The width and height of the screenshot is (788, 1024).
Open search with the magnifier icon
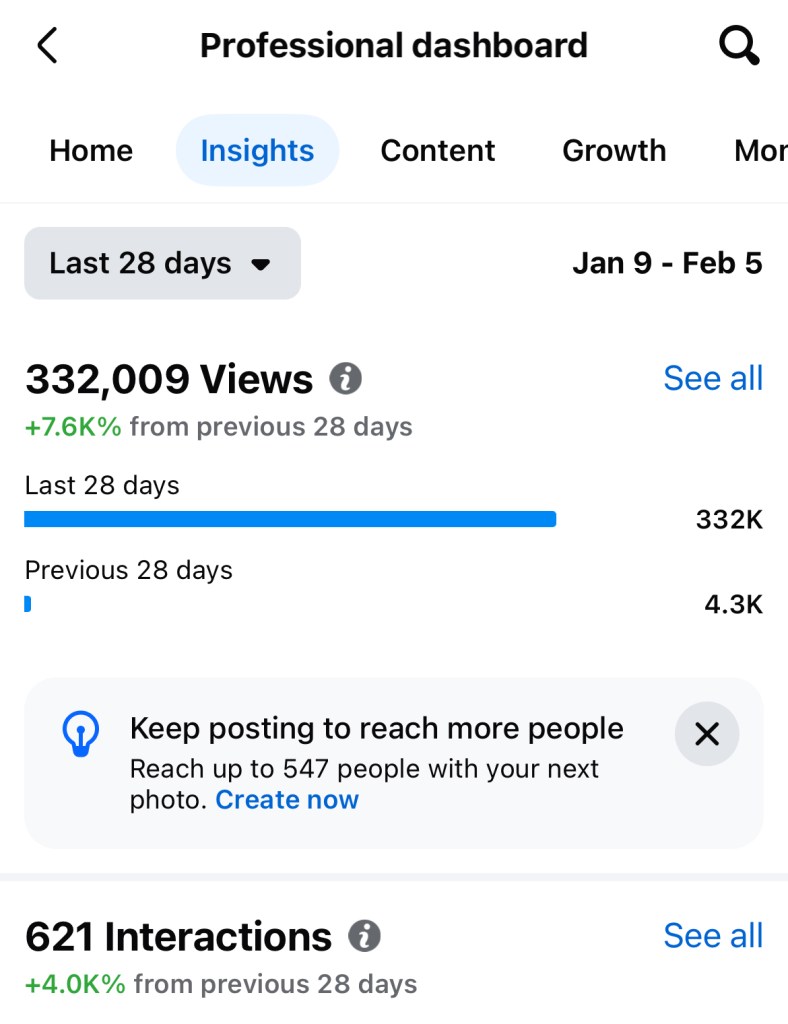click(739, 46)
